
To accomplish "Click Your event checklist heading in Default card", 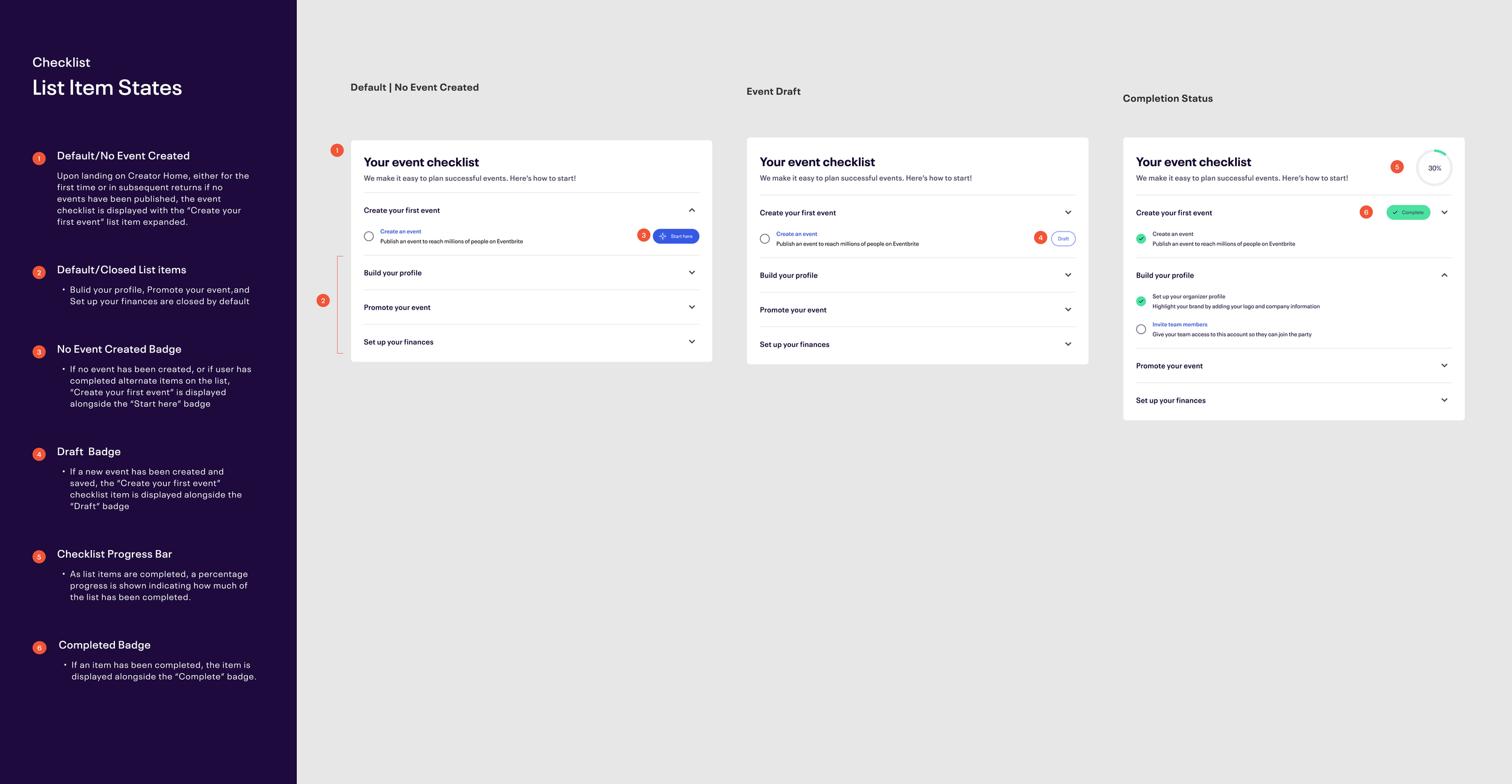I will [x=421, y=162].
